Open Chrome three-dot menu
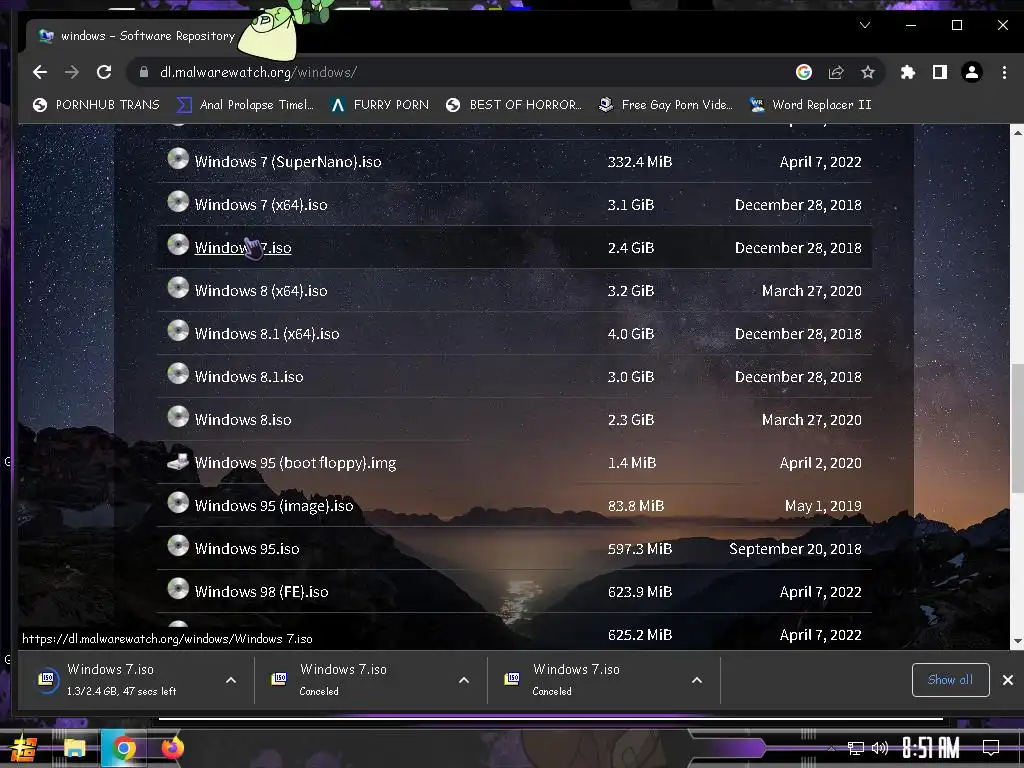The image size is (1024, 768). coord(1004,72)
